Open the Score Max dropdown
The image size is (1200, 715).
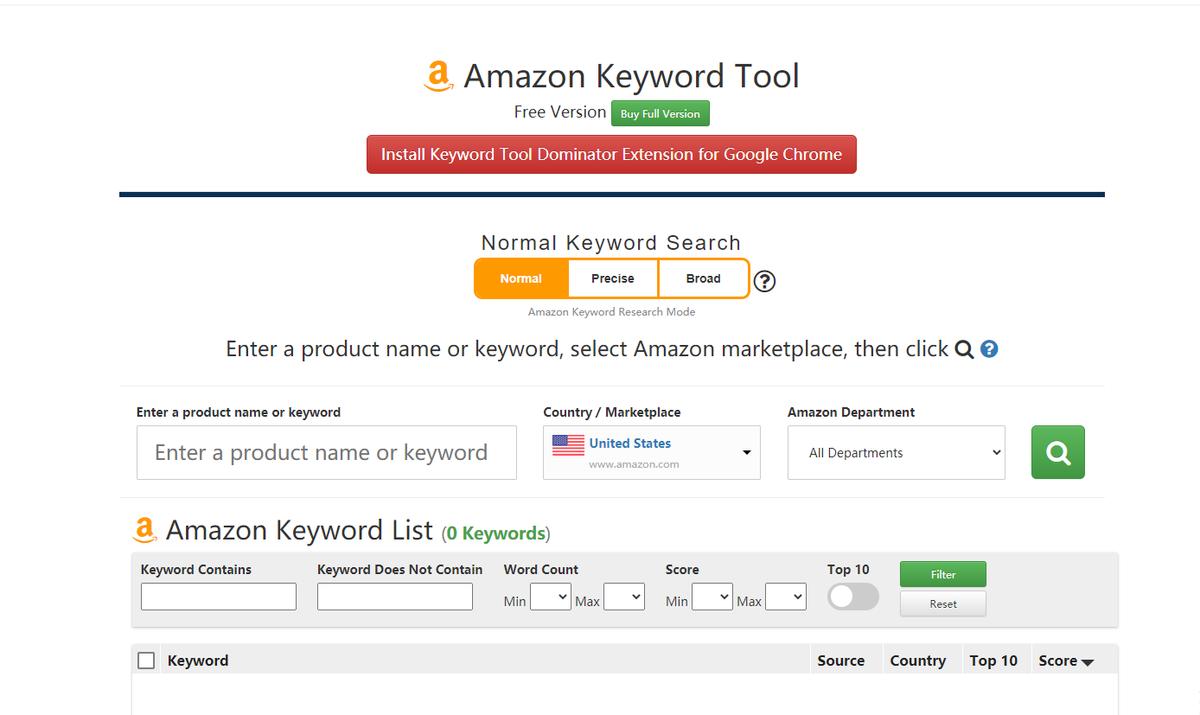(x=785, y=598)
